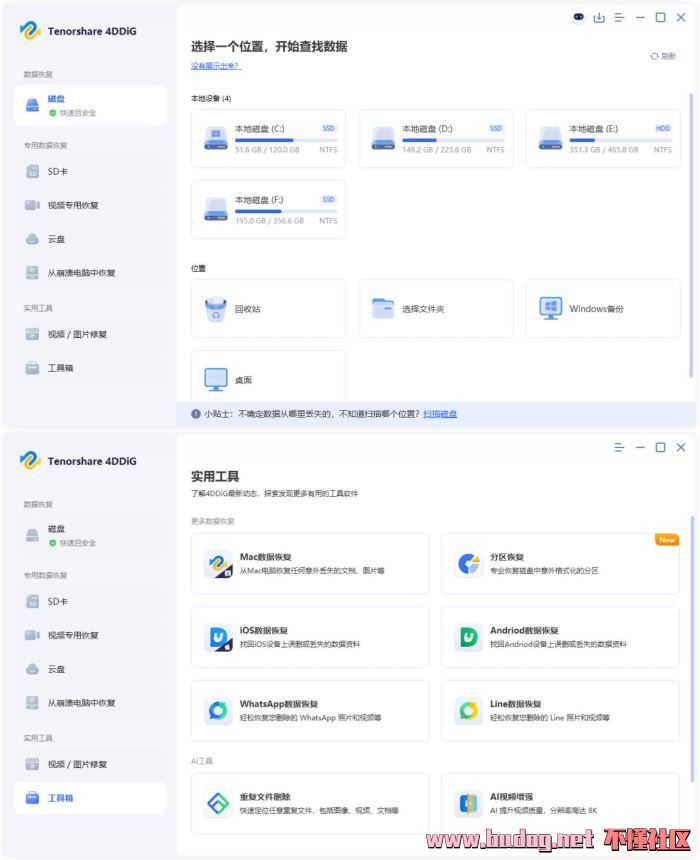Click the 扫描磁盘 link in the tip bar
Screen dimensions: 700x860
(x=440, y=414)
